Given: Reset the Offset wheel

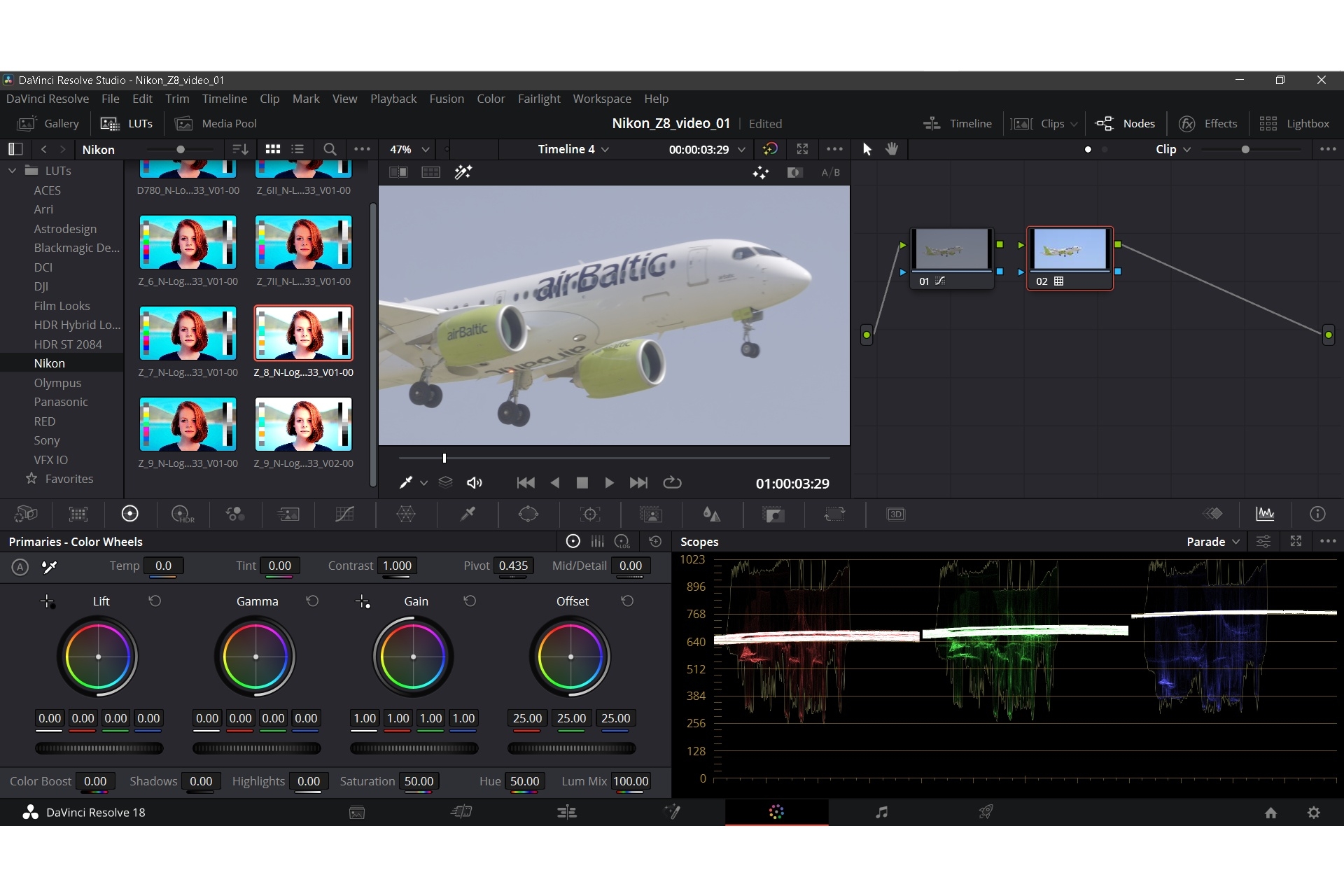Looking at the screenshot, I should 627,601.
